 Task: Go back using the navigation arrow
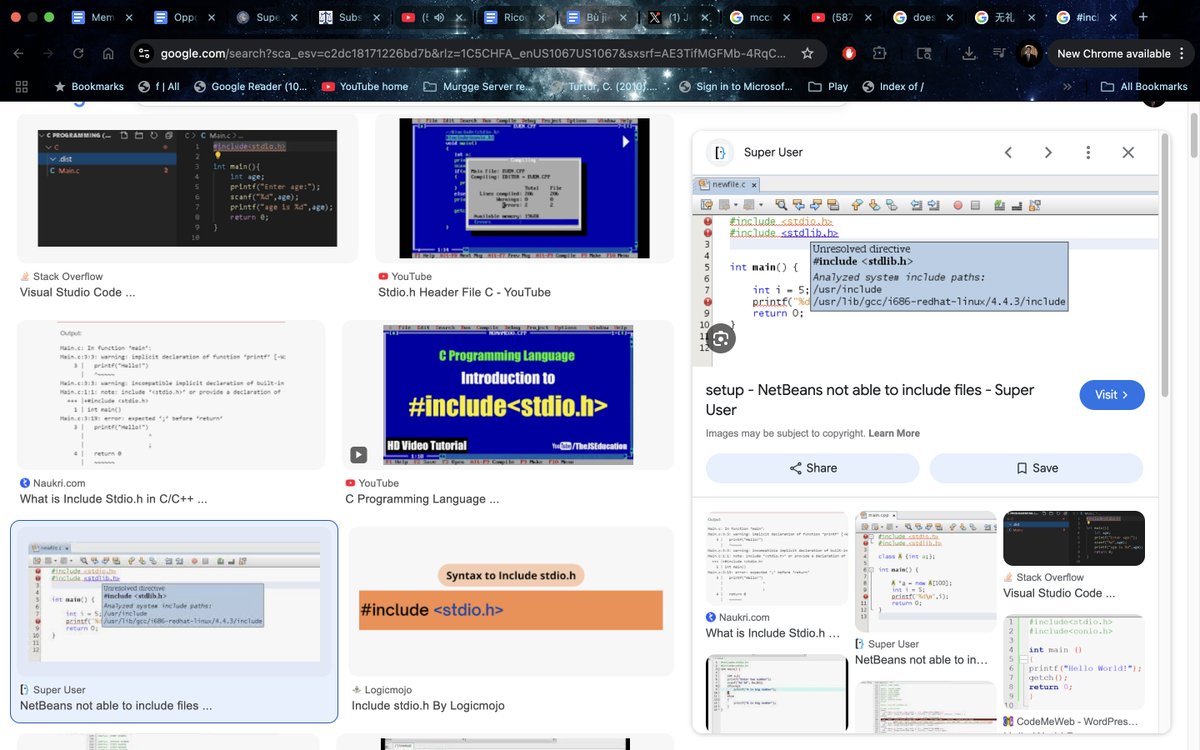click(20, 53)
